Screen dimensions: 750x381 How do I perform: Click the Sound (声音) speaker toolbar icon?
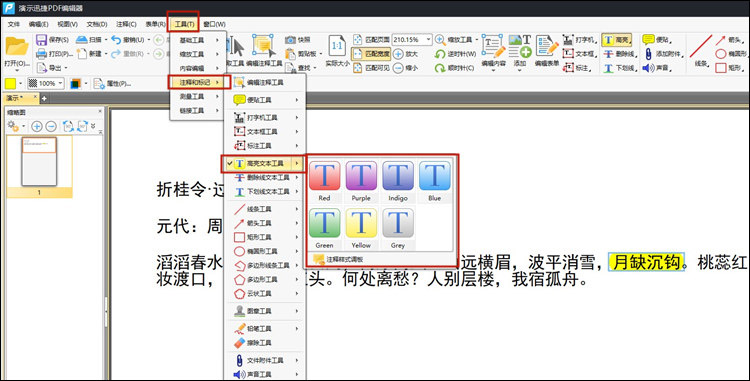648,68
